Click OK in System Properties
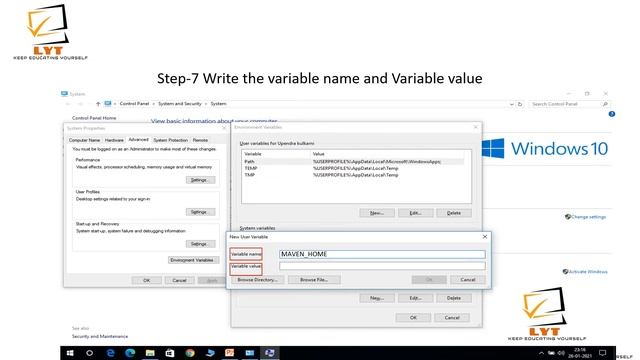This screenshot has width=640, height=360. pyautogui.click(x=147, y=280)
